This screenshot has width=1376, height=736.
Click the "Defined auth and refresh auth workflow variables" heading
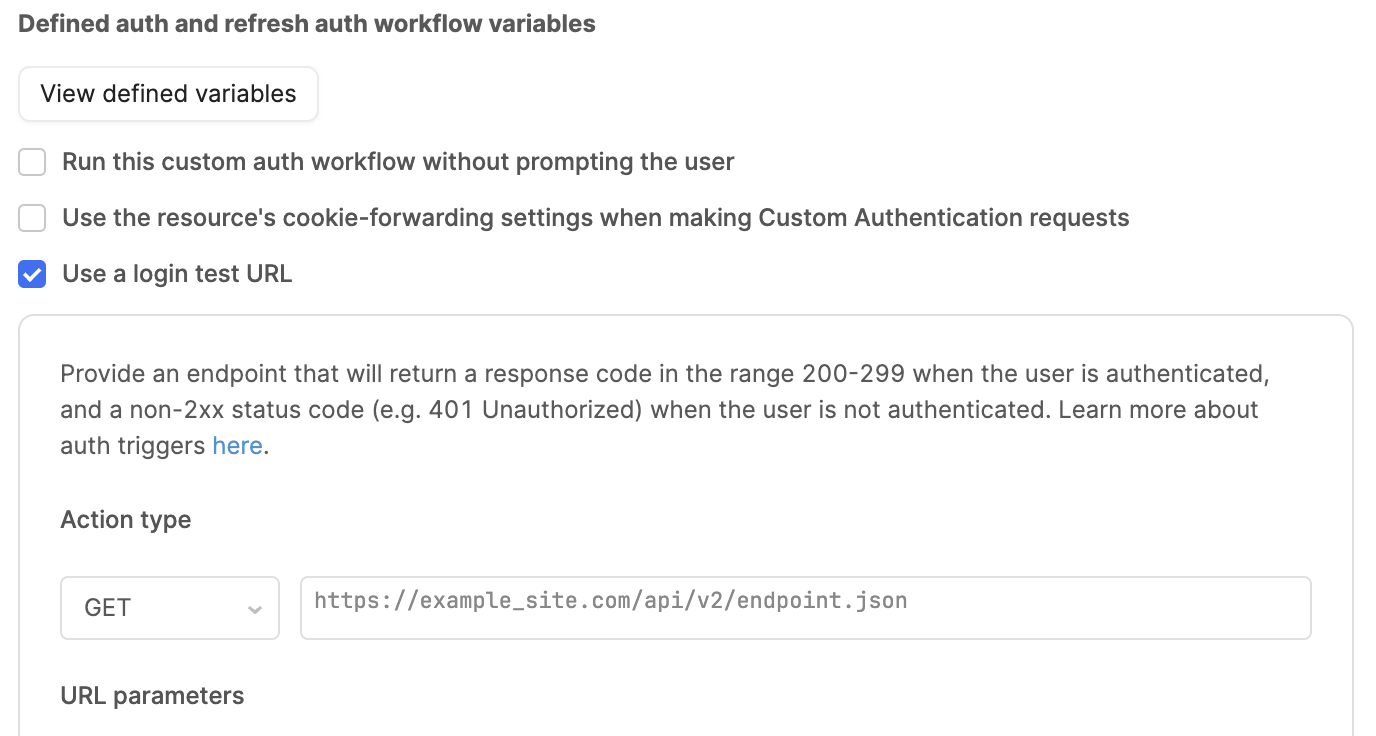[x=307, y=24]
